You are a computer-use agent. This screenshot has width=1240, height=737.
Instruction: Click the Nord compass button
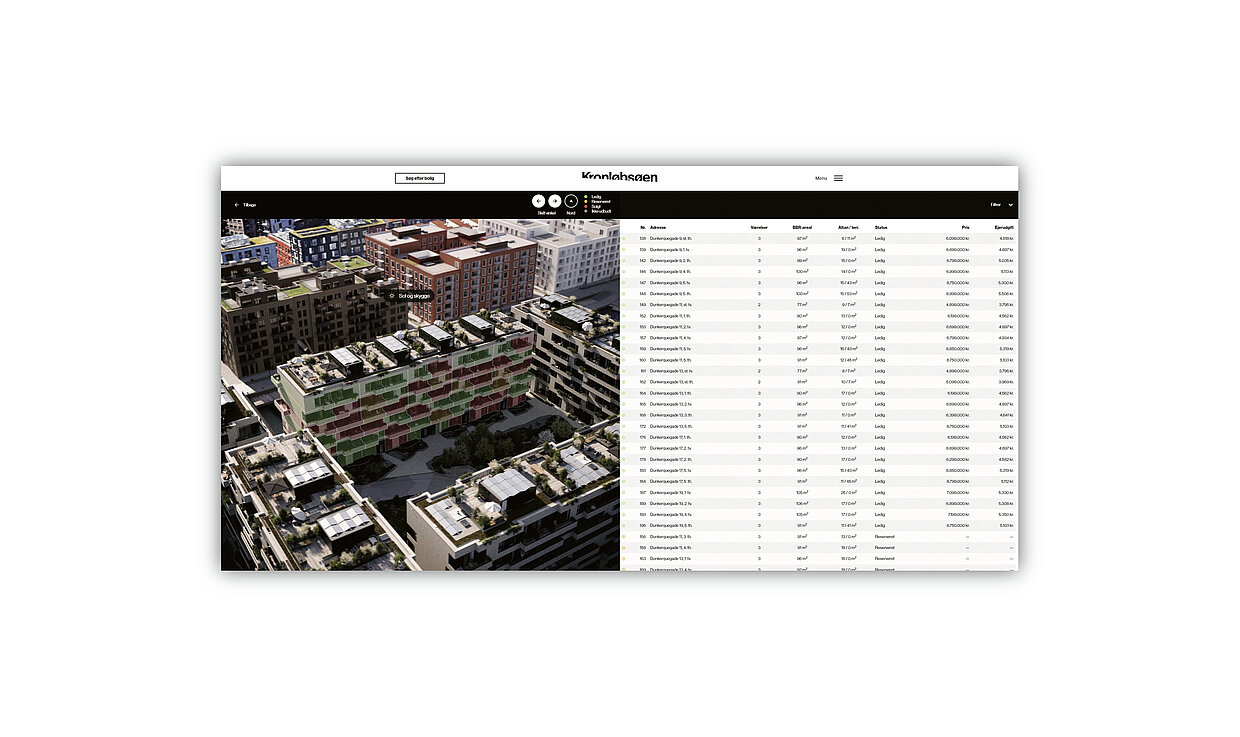(571, 201)
